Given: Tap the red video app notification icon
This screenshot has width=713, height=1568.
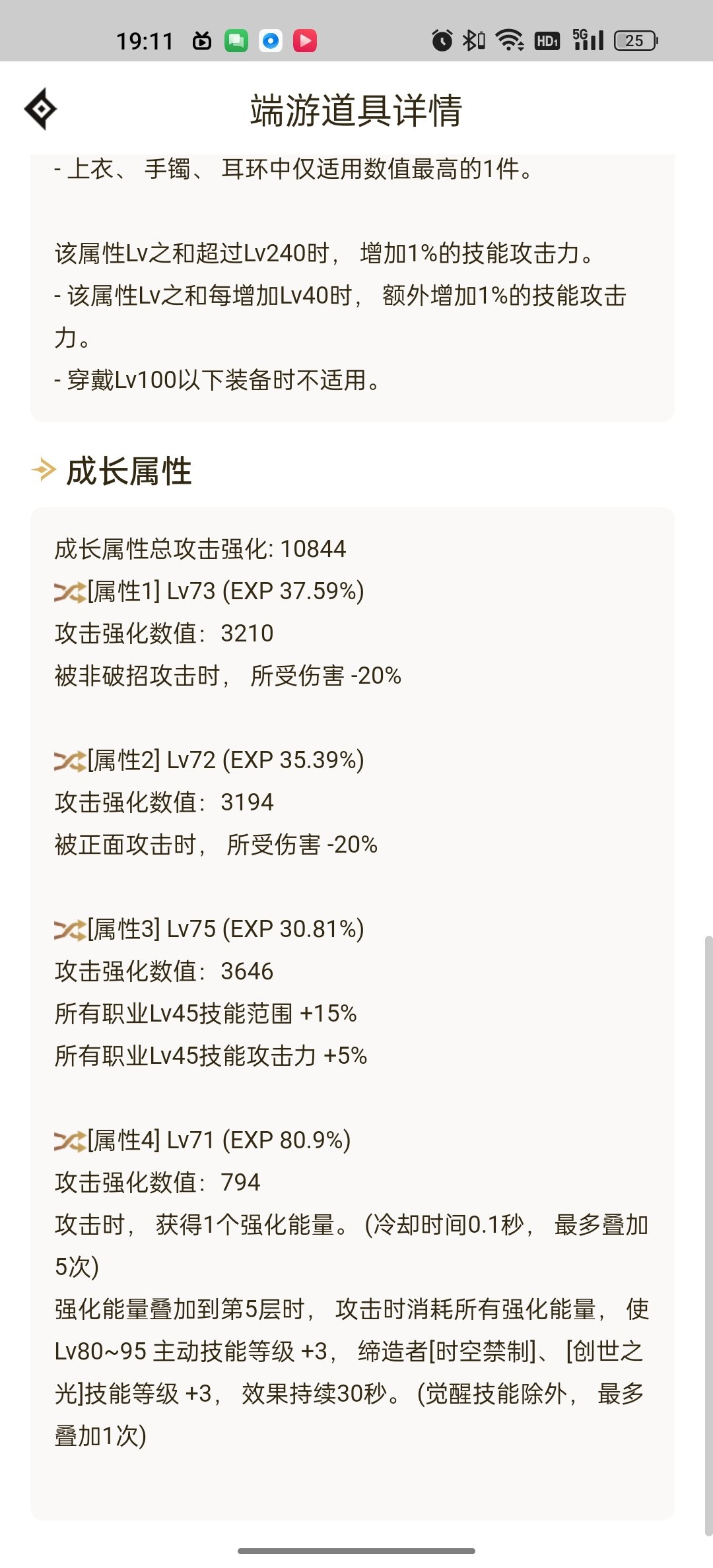Looking at the screenshot, I should (x=305, y=40).
